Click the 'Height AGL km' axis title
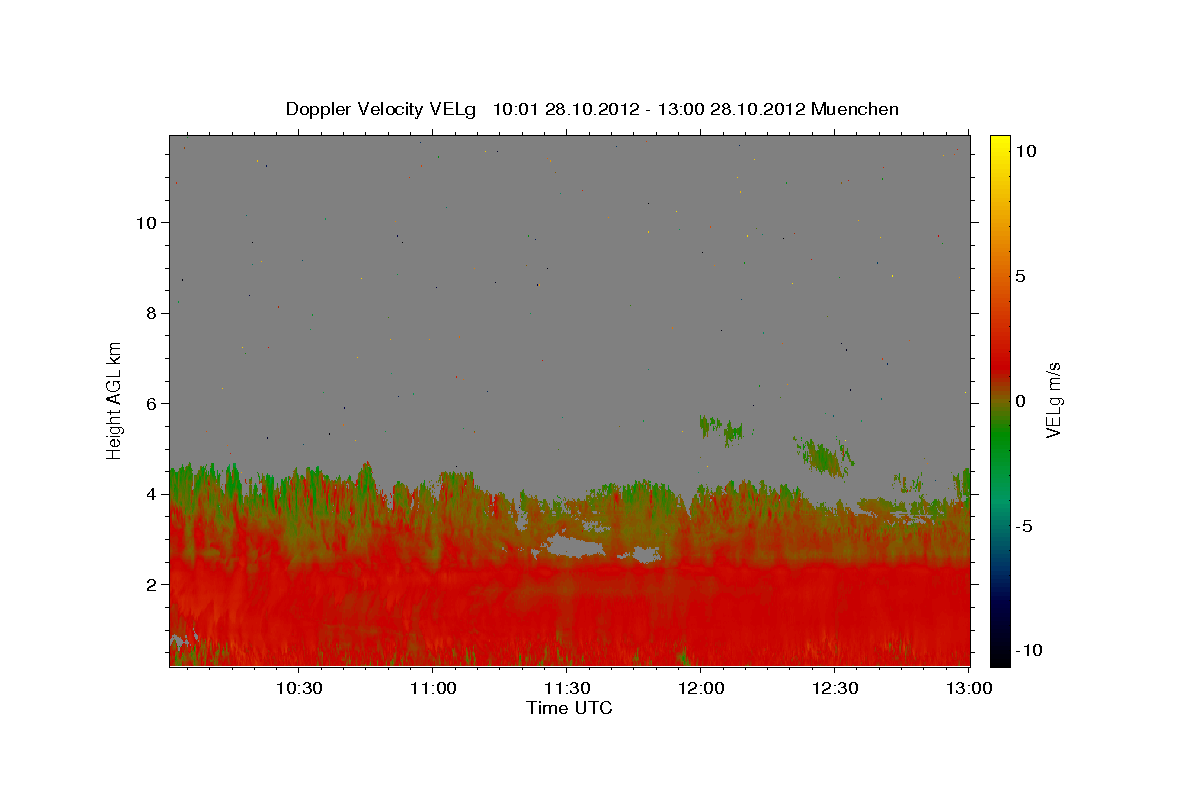Viewport: 1200px width, 800px height. (115, 400)
